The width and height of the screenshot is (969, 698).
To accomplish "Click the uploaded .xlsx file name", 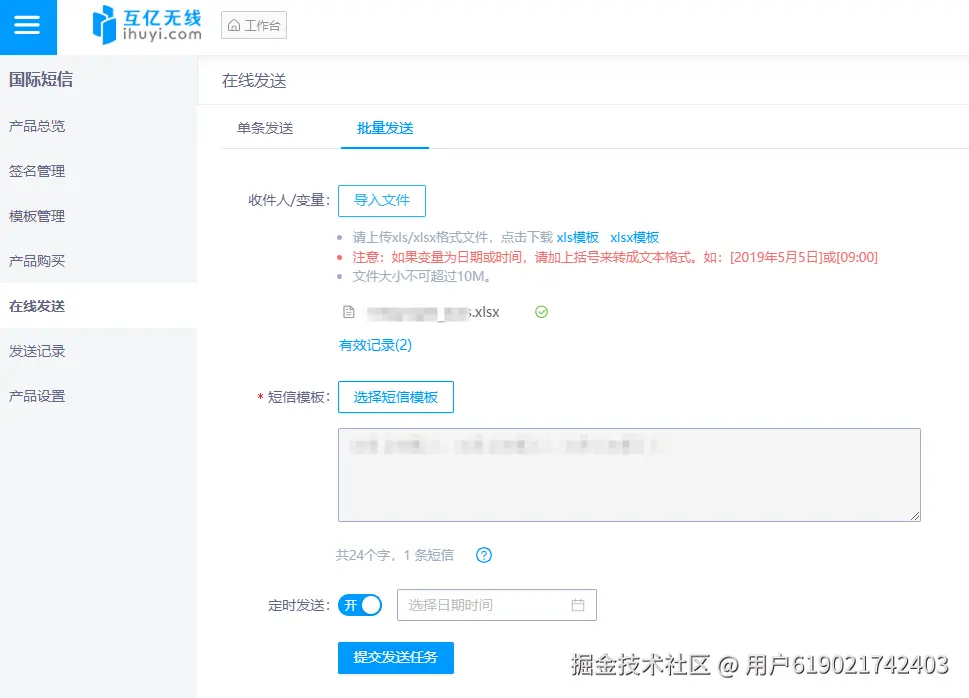I will point(433,312).
